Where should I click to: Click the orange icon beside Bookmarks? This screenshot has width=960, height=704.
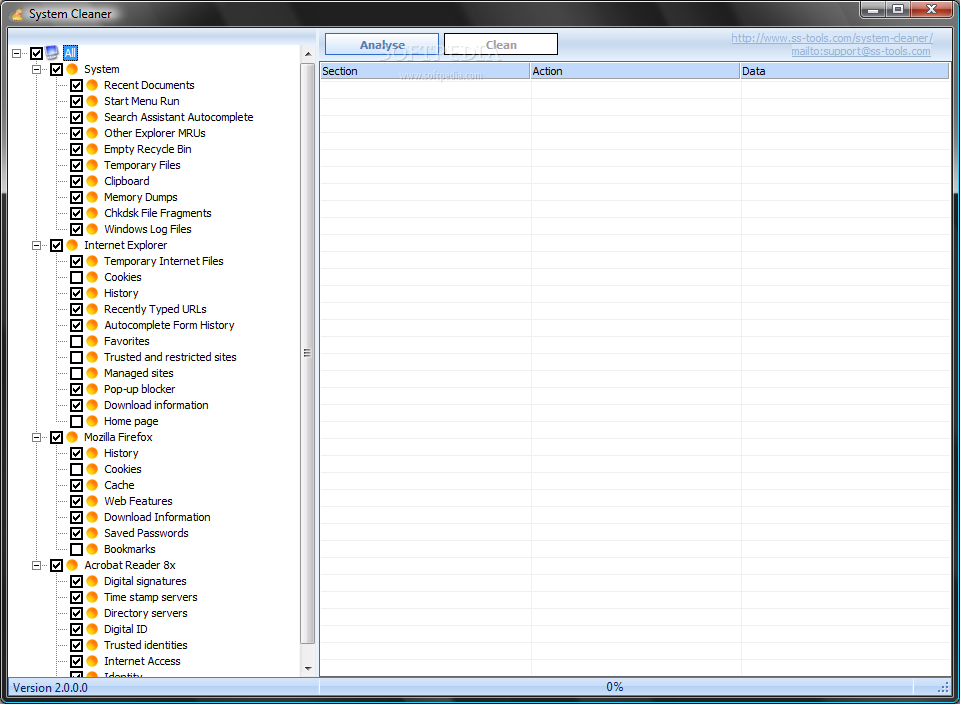click(92, 549)
